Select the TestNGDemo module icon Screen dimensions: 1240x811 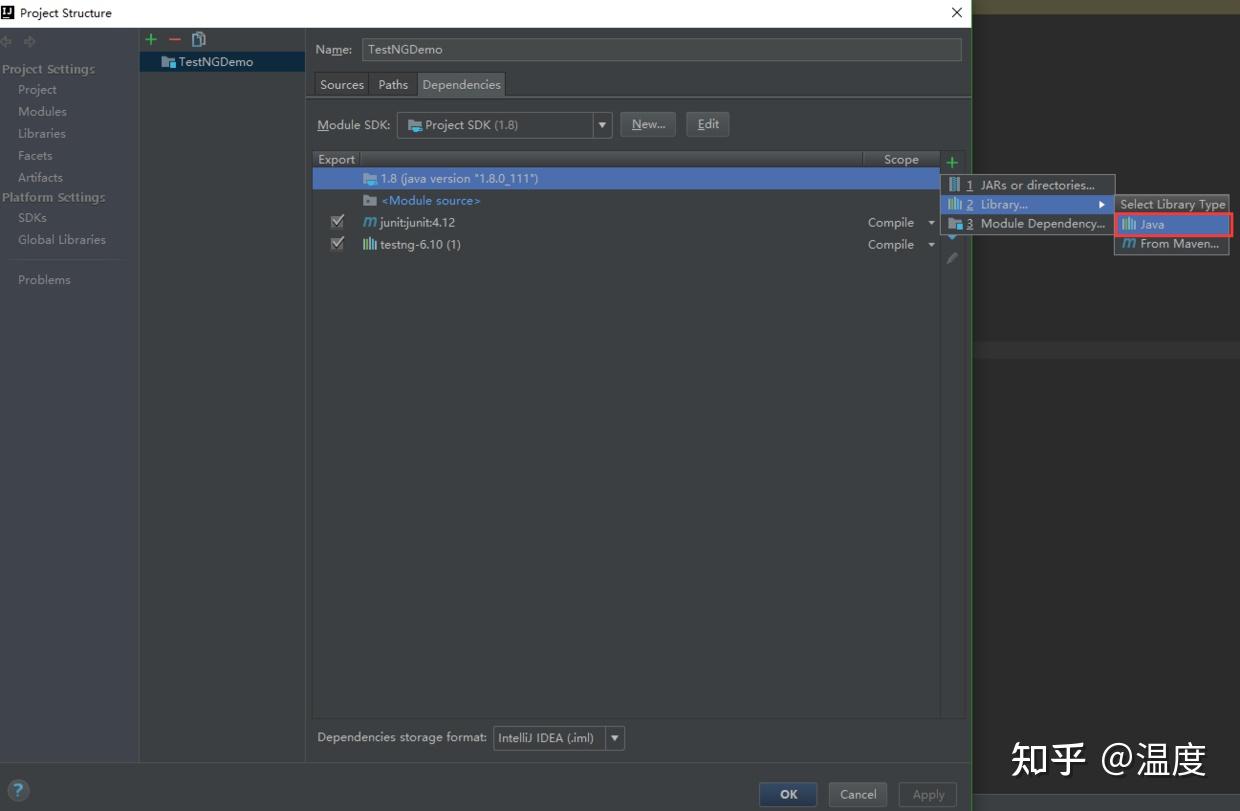[167, 61]
